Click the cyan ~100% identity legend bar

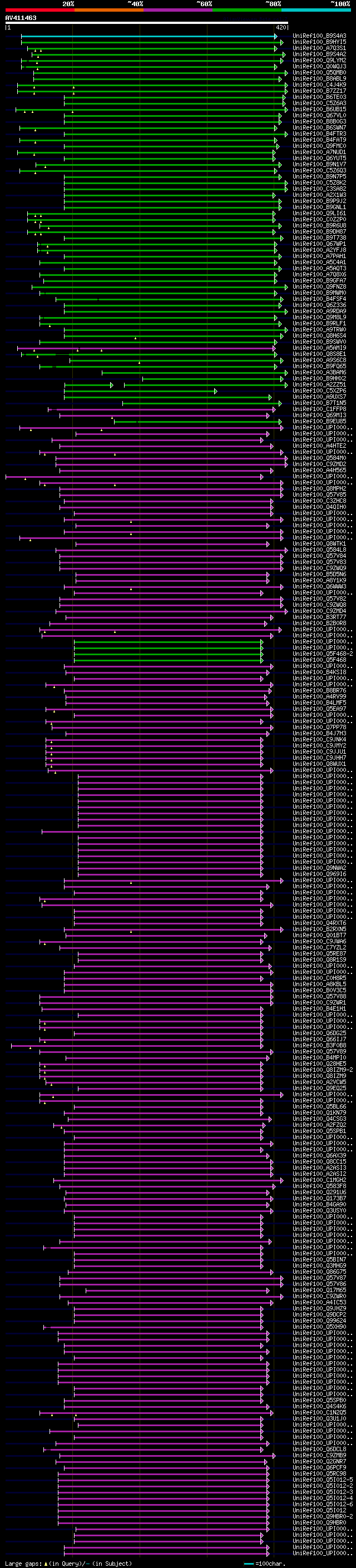tap(316, 10)
